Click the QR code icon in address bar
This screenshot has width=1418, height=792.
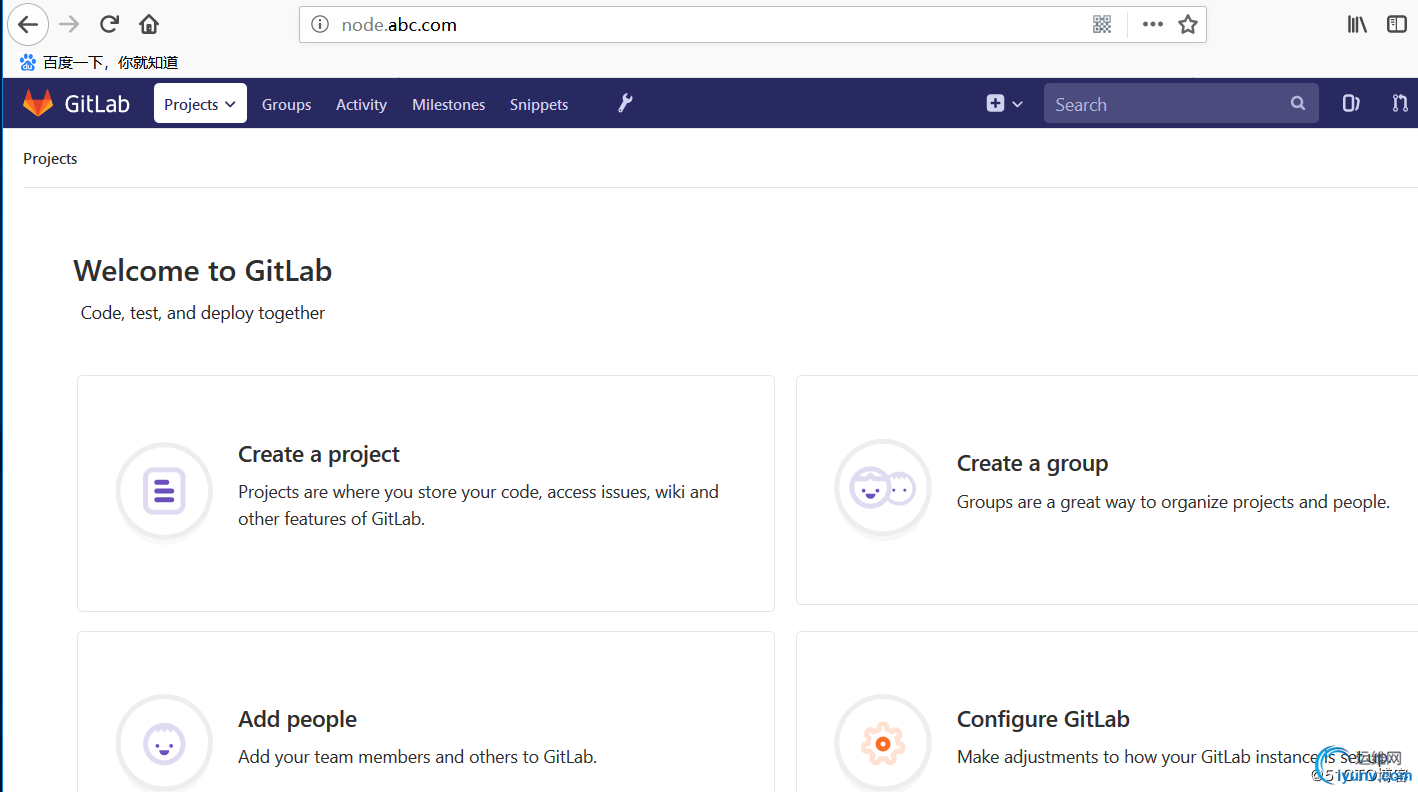tap(1102, 25)
